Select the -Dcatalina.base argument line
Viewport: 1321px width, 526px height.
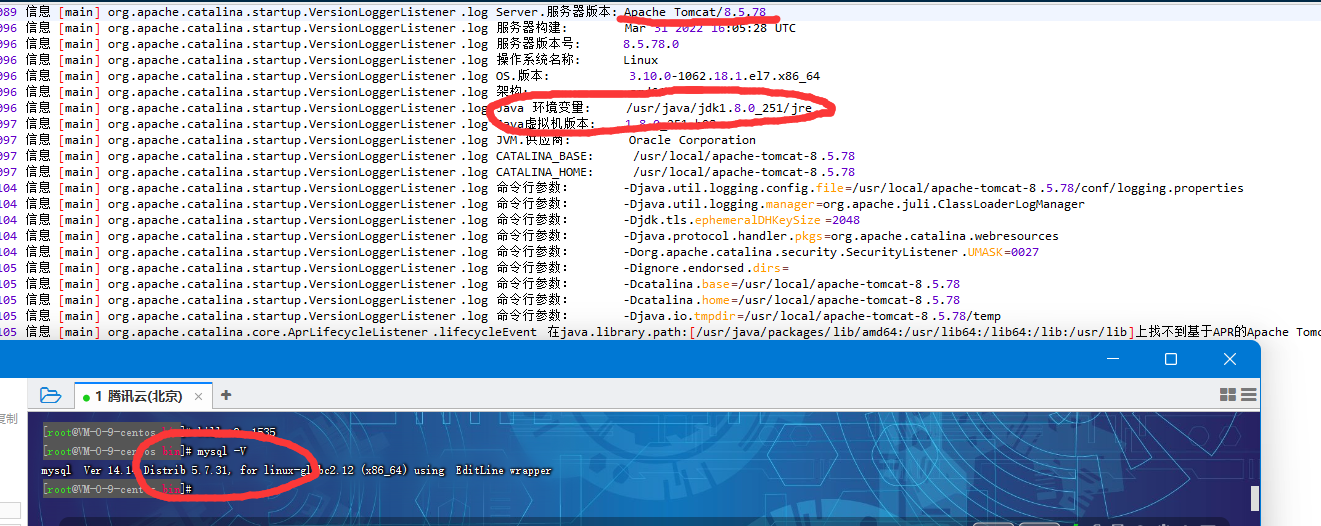(791, 284)
